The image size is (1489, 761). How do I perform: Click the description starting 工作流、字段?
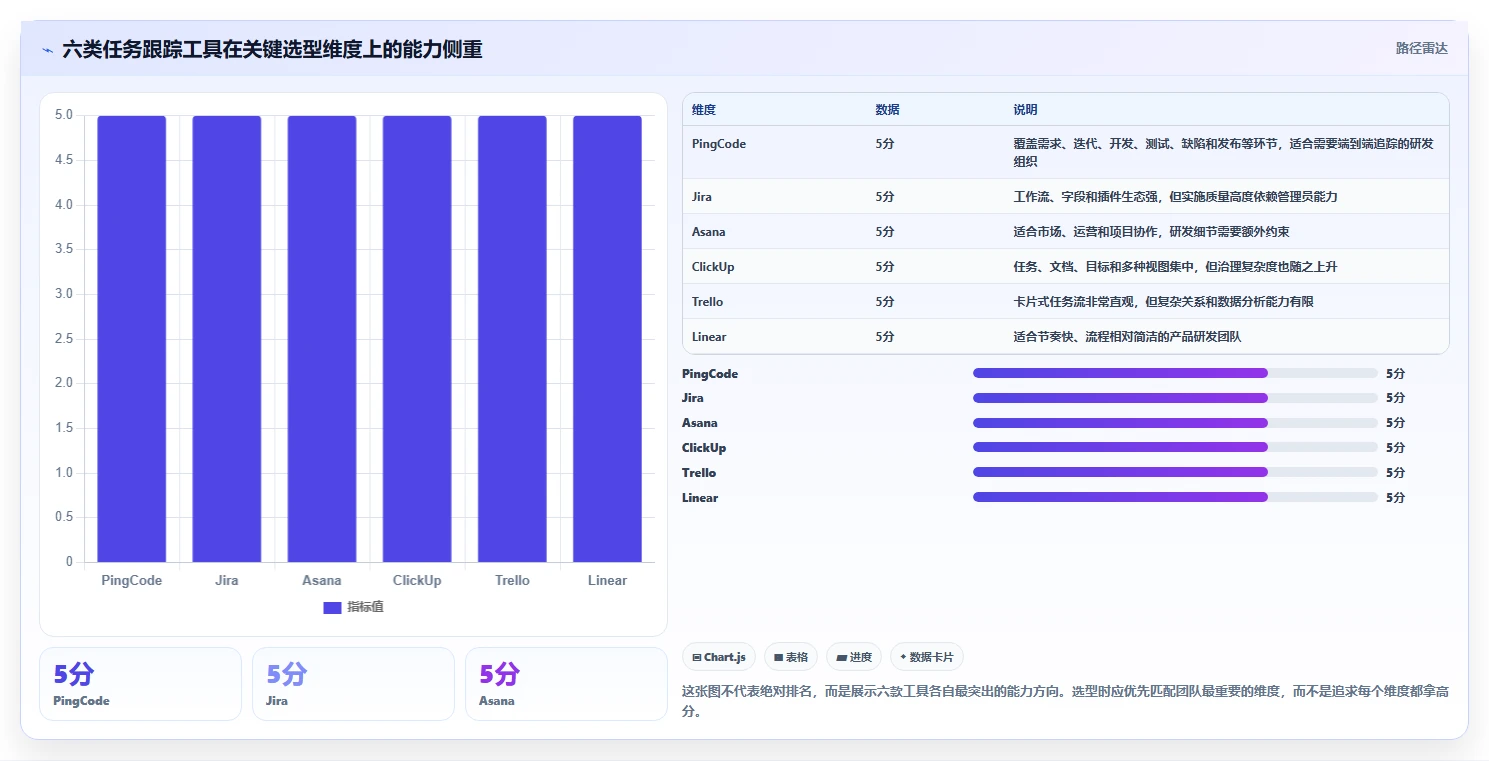coord(1175,197)
